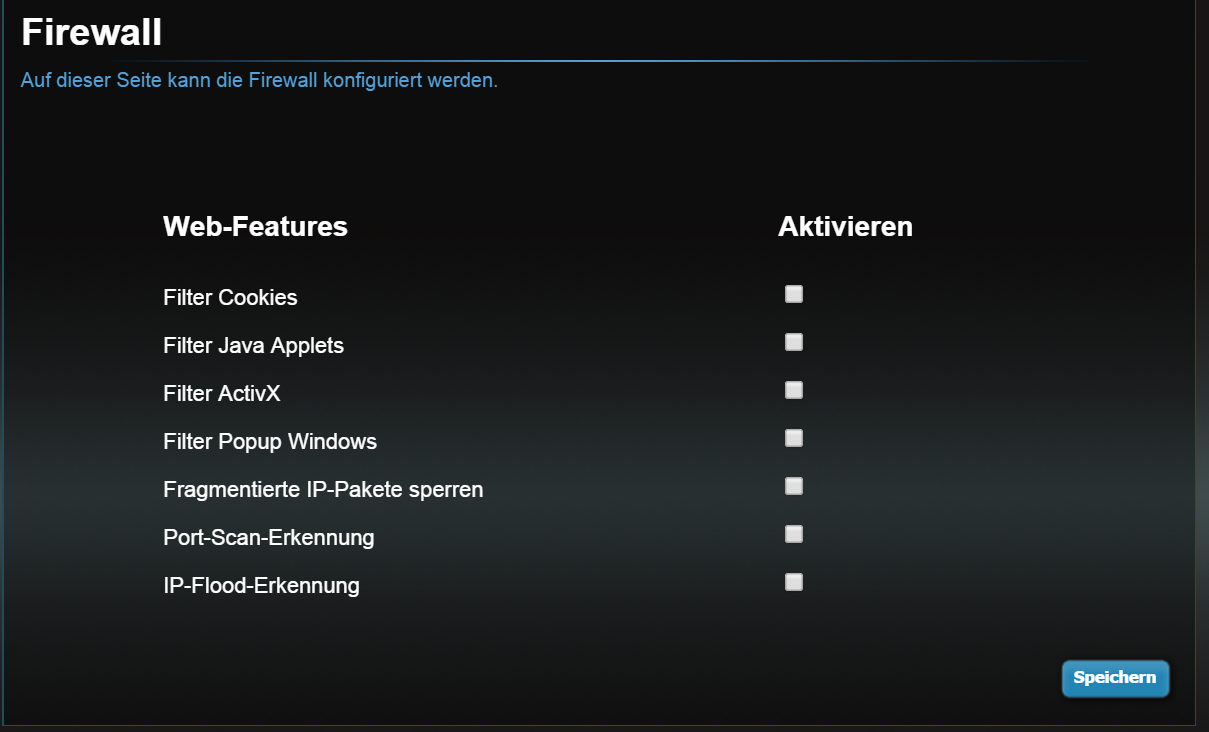Turn on the Filter Popup Windows checkbox
Viewport: 1209px width, 732px height.
coord(794,438)
